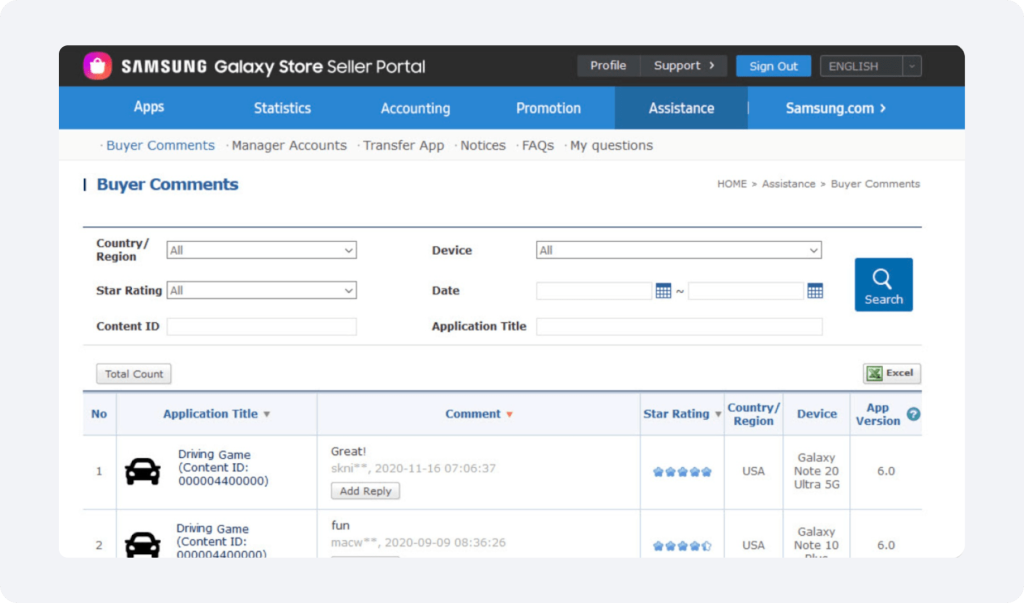
Task: Click the Content ID input field
Action: (x=261, y=326)
